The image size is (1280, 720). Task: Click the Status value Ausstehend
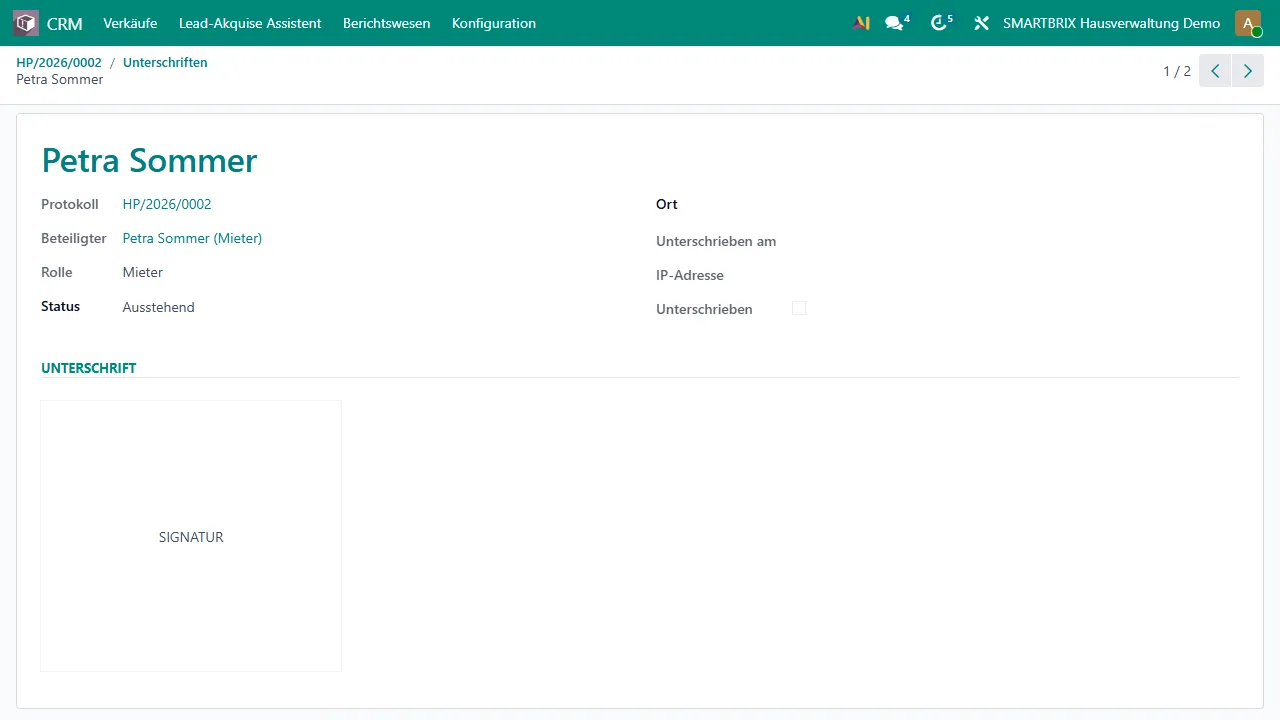coord(159,307)
